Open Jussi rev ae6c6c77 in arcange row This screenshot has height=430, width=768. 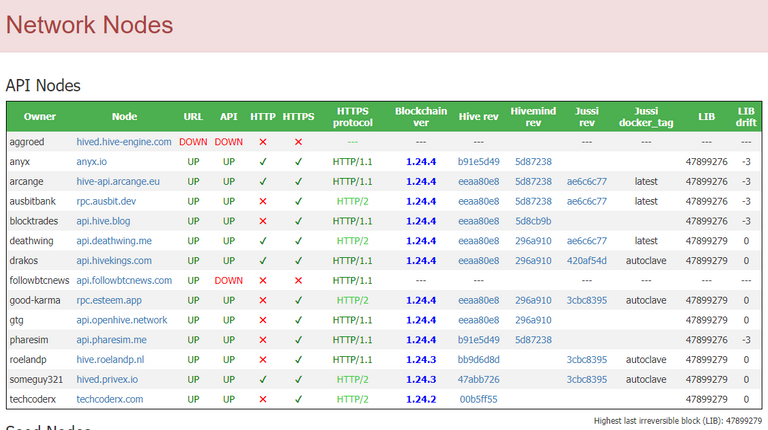(x=587, y=181)
